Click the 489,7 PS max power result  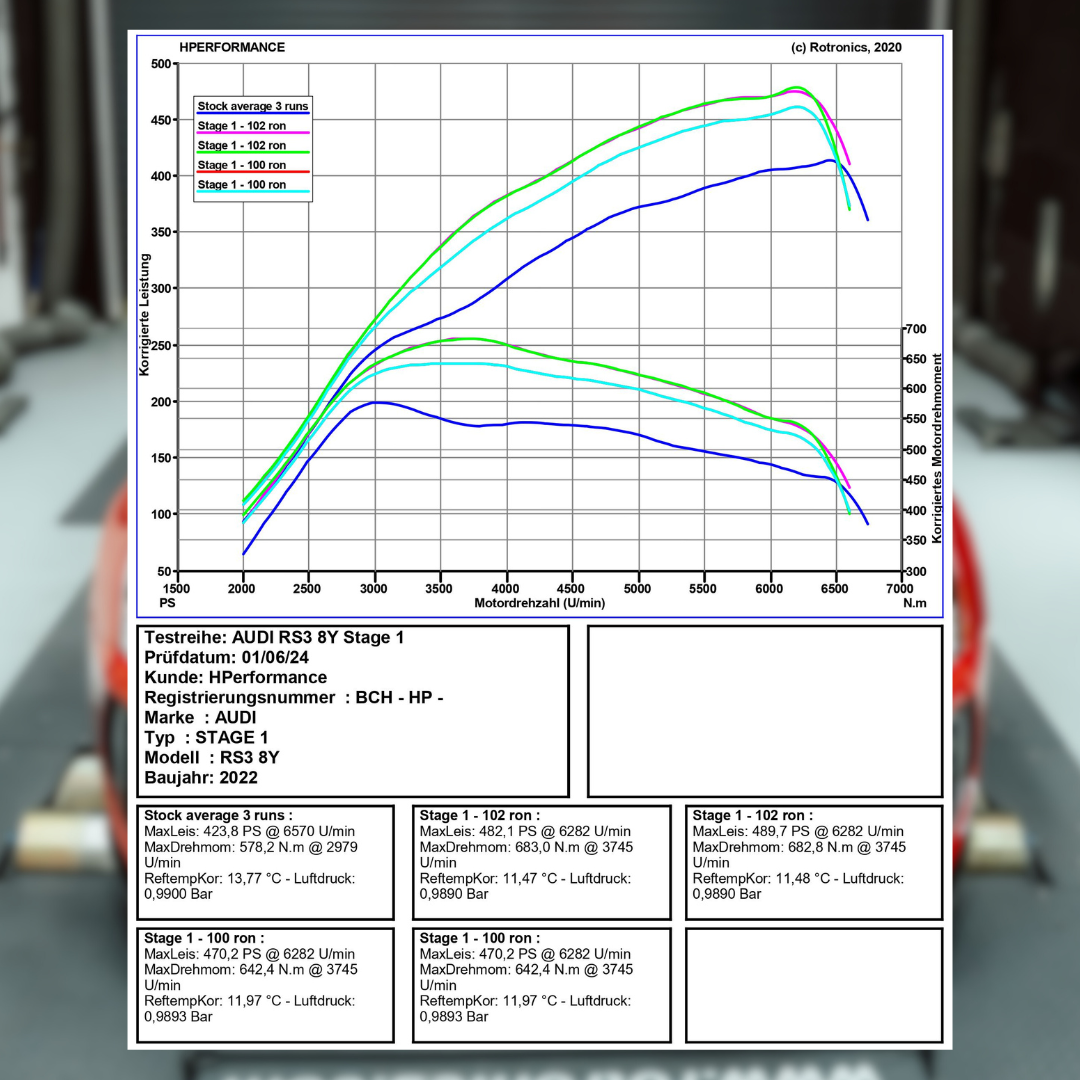click(798, 831)
